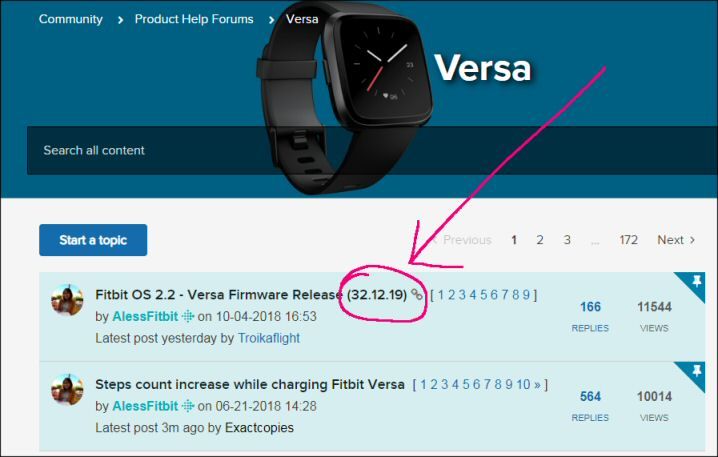Select Versa breadcrumb item
Image resolution: width=718 pixels, height=457 pixels.
click(x=302, y=19)
